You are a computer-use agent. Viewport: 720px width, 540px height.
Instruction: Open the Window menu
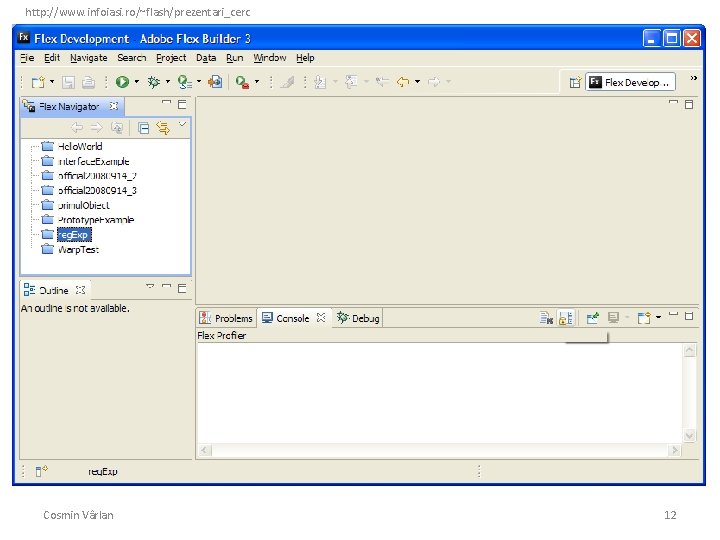click(x=270, y=58)
